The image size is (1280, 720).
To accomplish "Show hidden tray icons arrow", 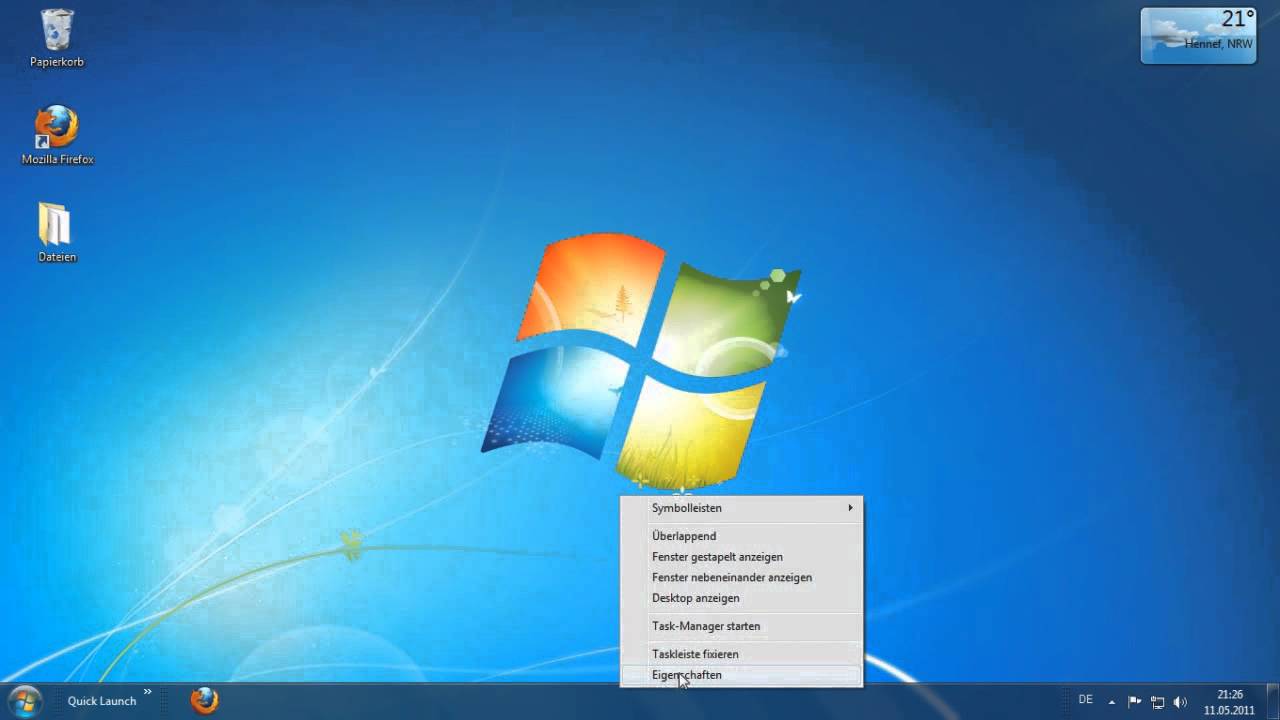I will click(1112, 702).
